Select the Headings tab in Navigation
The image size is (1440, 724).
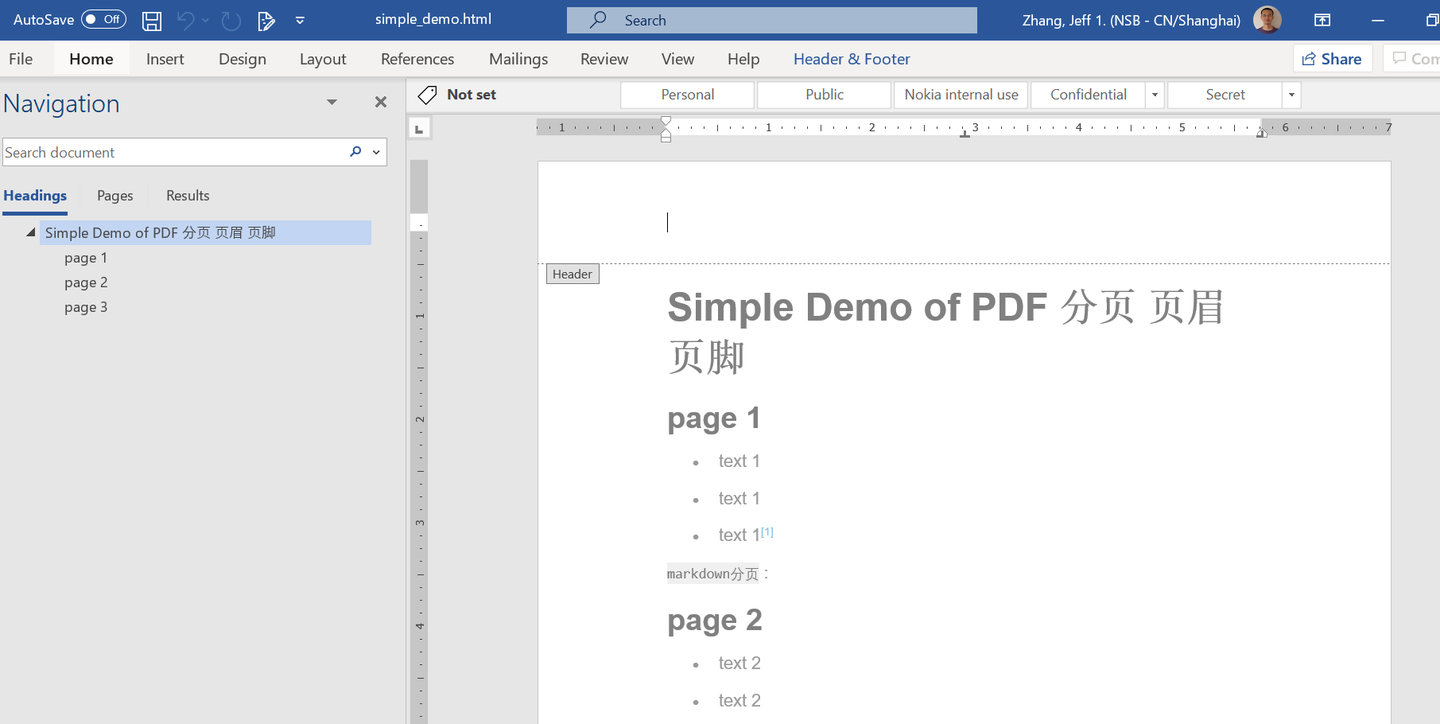click(x=35, y=196)
